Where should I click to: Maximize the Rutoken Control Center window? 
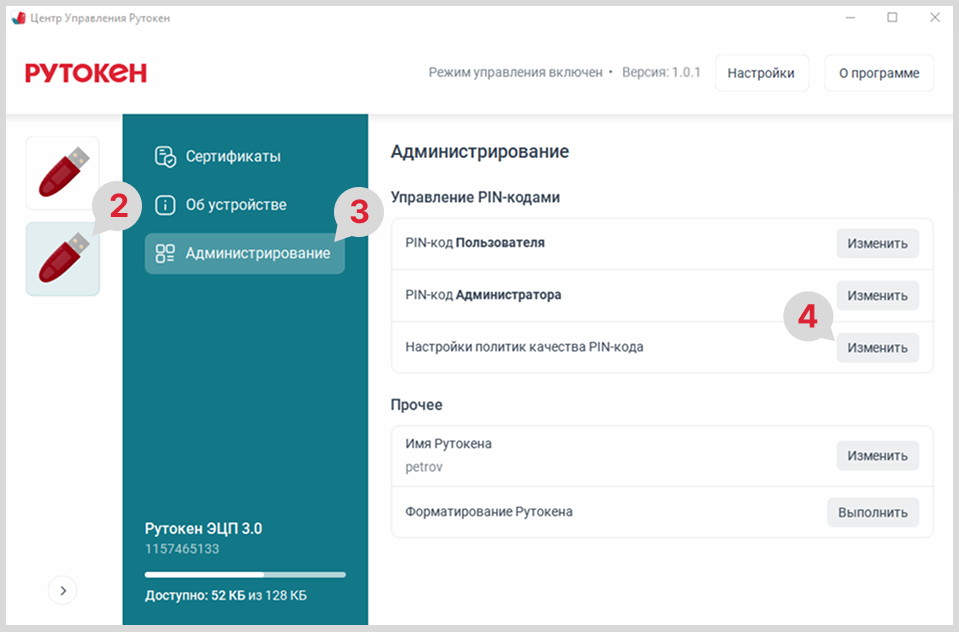click(x=892, y=17)
